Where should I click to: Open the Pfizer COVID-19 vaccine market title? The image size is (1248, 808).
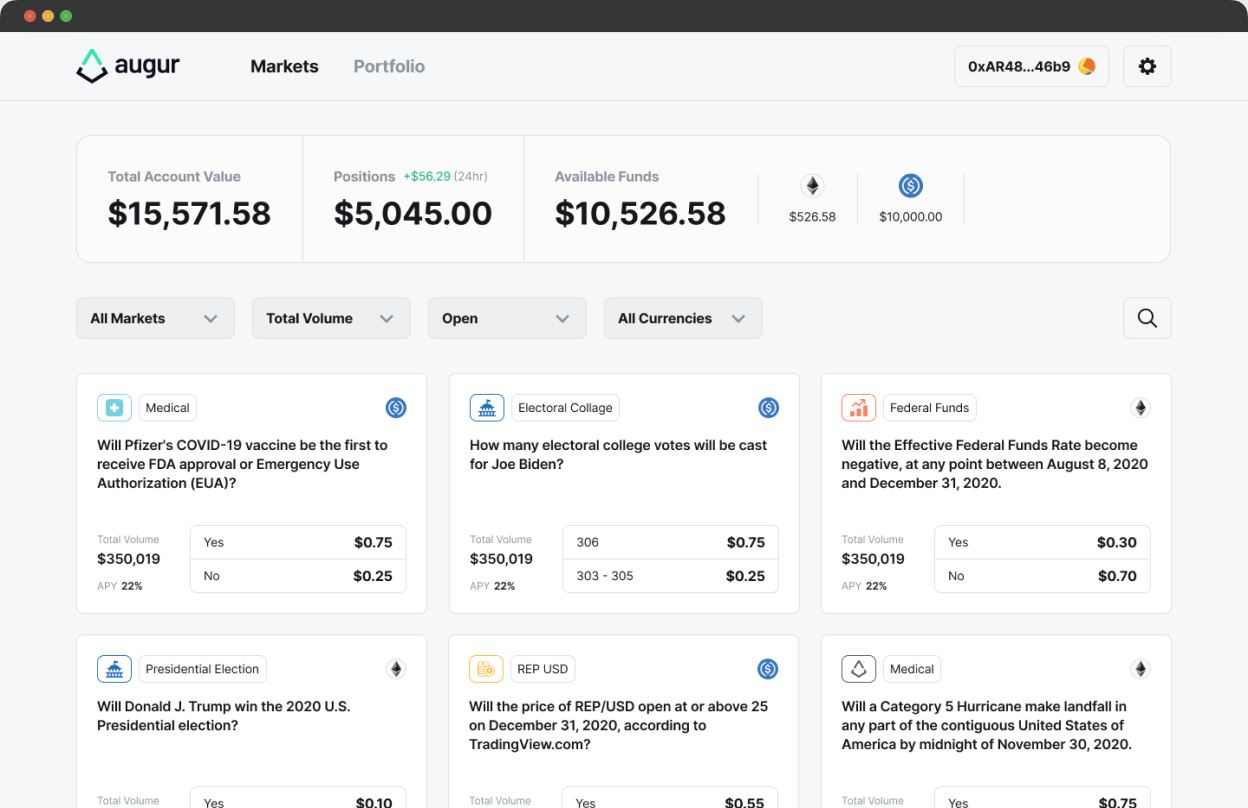pos(242,464)
